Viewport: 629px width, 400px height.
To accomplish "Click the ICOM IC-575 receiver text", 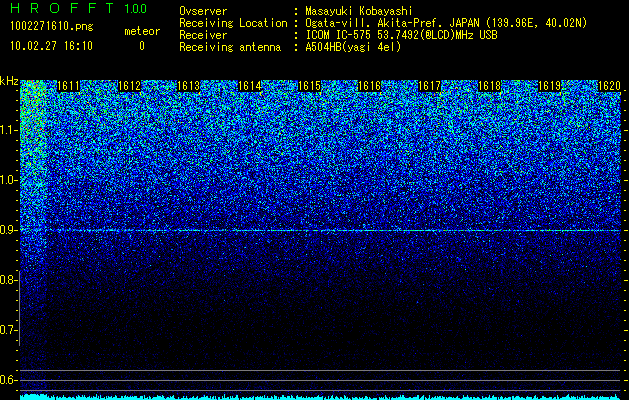I will coord(401,35).
